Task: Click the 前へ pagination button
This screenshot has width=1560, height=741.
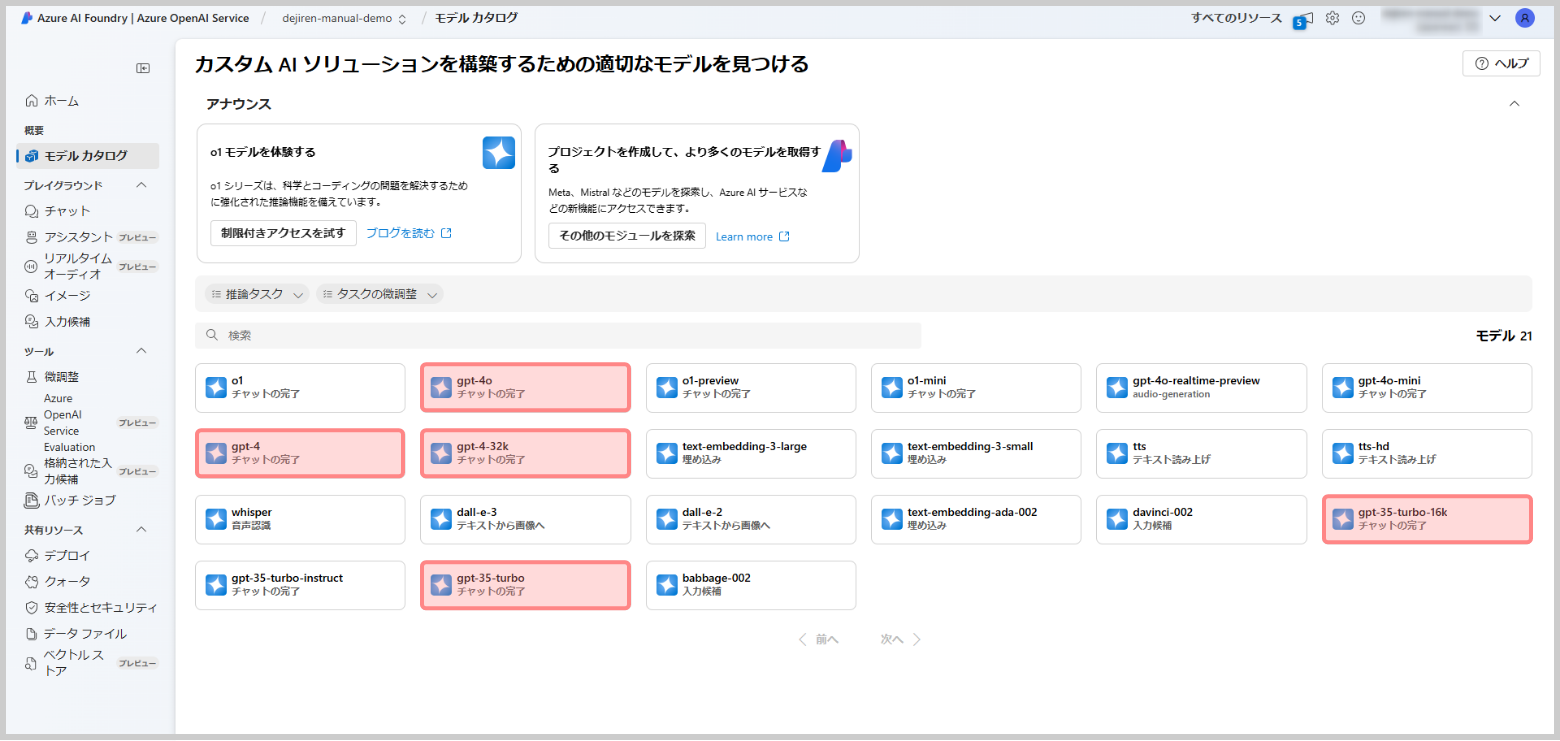Action: pyautogui.click(x=818, y=639)
